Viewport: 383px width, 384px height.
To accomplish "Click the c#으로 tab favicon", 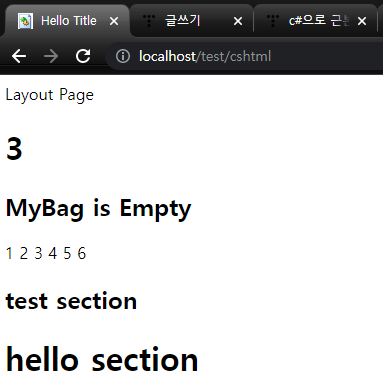I will (x=273, y=21).
